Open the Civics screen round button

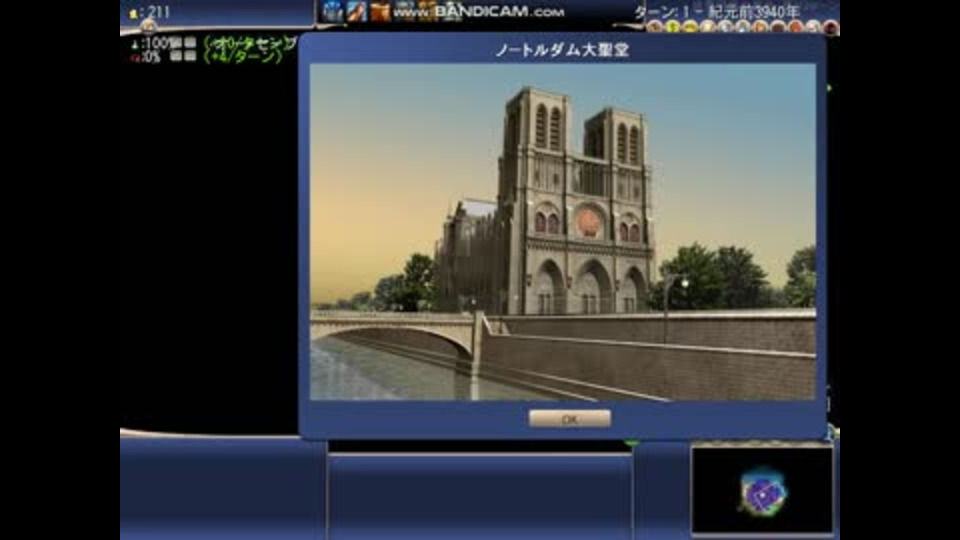point(690,26)
